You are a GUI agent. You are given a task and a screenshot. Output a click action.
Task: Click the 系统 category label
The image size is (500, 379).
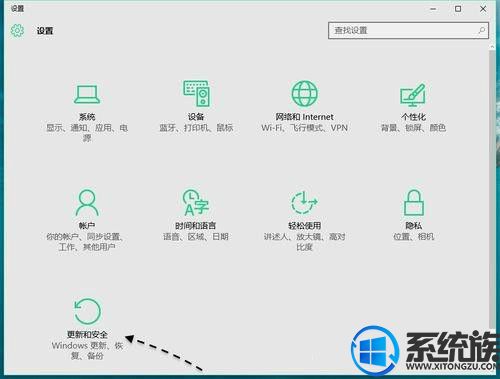tap(87, 117)
